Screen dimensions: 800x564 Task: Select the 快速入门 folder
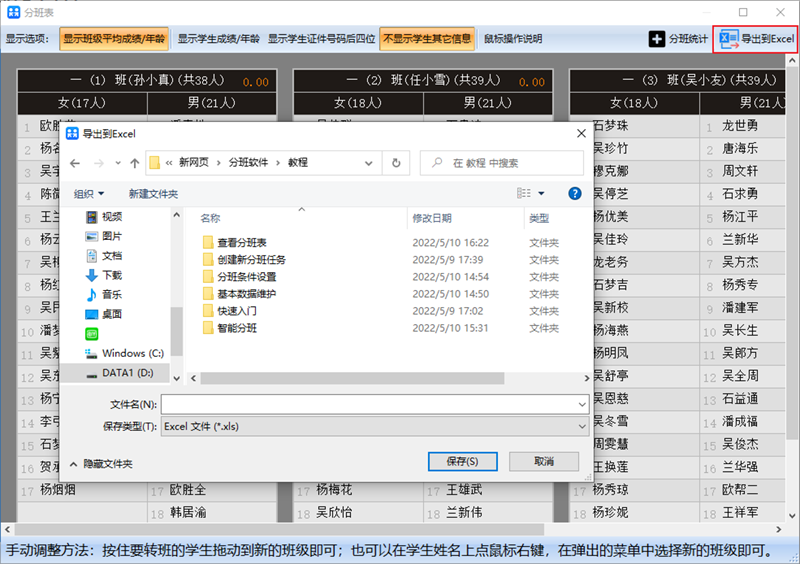[230, 311]
